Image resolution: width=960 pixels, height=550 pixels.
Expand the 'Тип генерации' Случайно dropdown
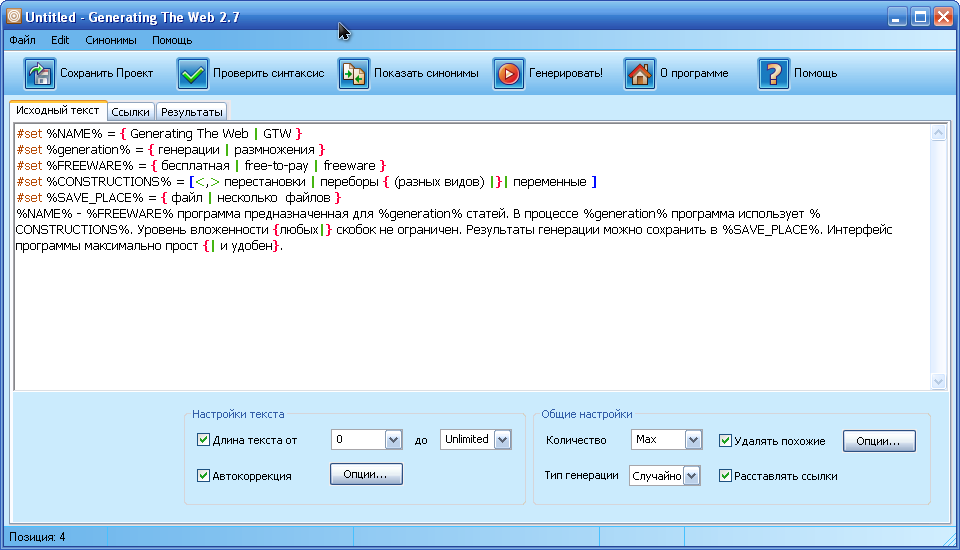pos(691,476)
